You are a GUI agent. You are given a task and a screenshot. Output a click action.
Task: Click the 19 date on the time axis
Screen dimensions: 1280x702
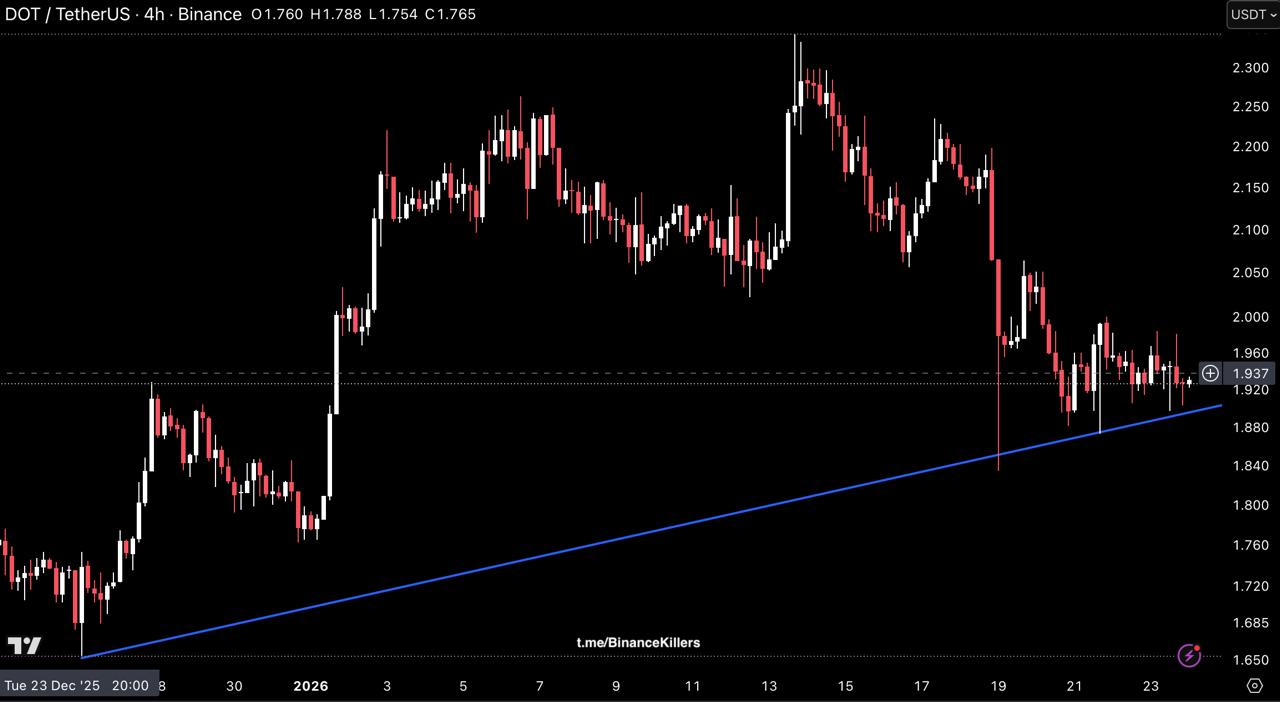point(998,686)
